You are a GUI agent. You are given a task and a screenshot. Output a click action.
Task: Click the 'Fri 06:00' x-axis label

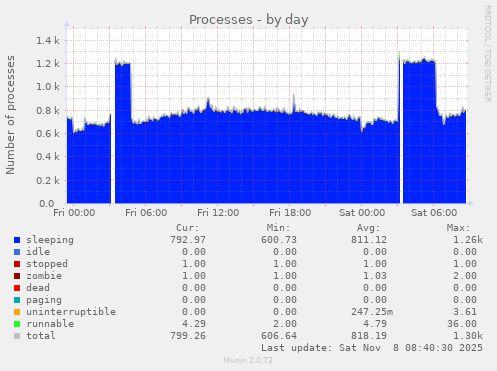pyautogui.click(x=146, y=213)
